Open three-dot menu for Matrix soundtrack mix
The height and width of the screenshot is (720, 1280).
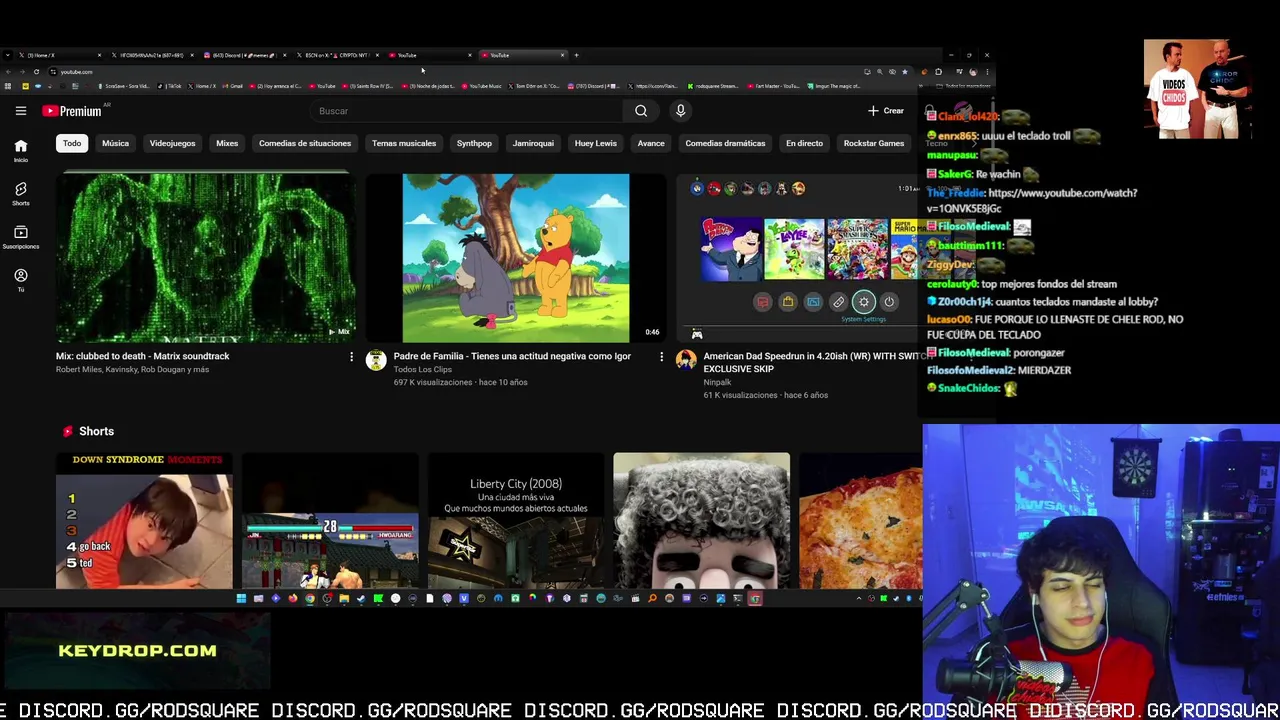(x=351, y=357)
